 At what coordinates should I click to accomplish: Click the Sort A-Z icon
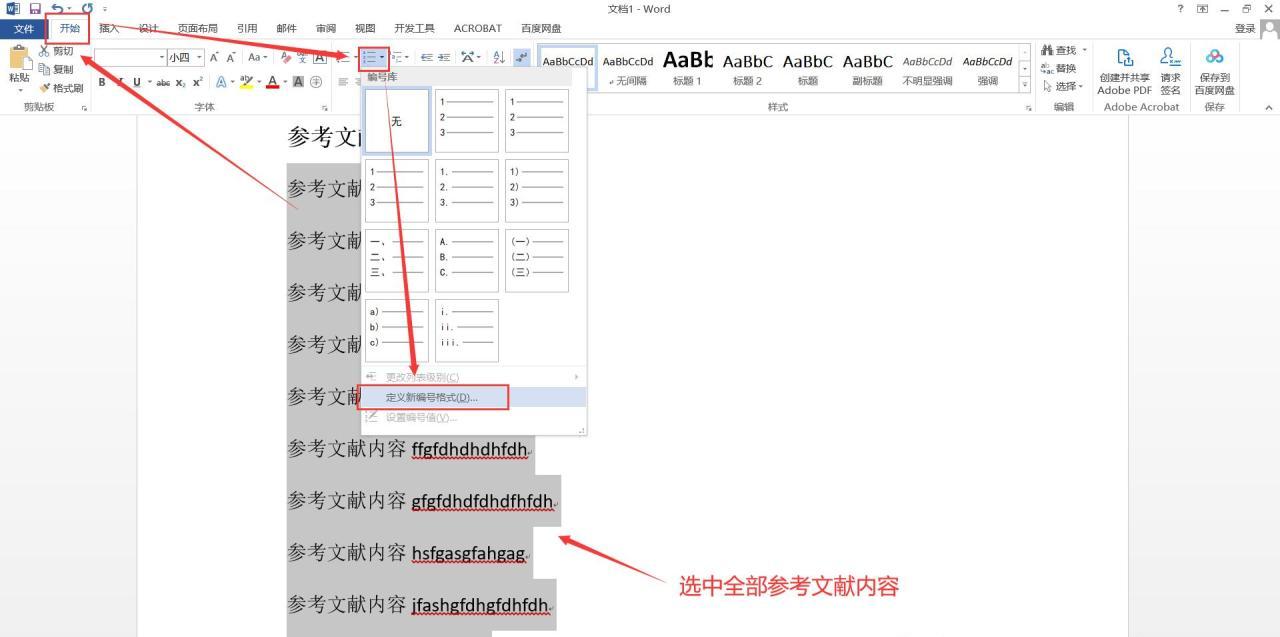(499, 58)
